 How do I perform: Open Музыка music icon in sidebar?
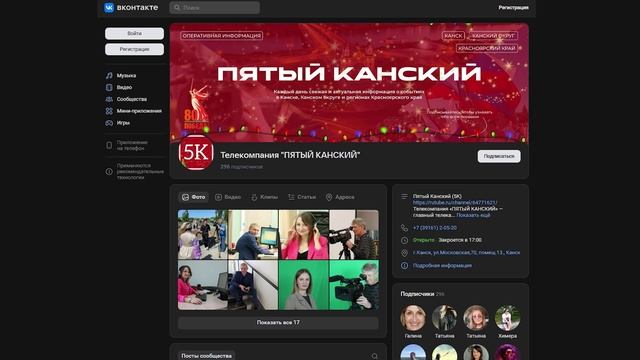point(109,76)
